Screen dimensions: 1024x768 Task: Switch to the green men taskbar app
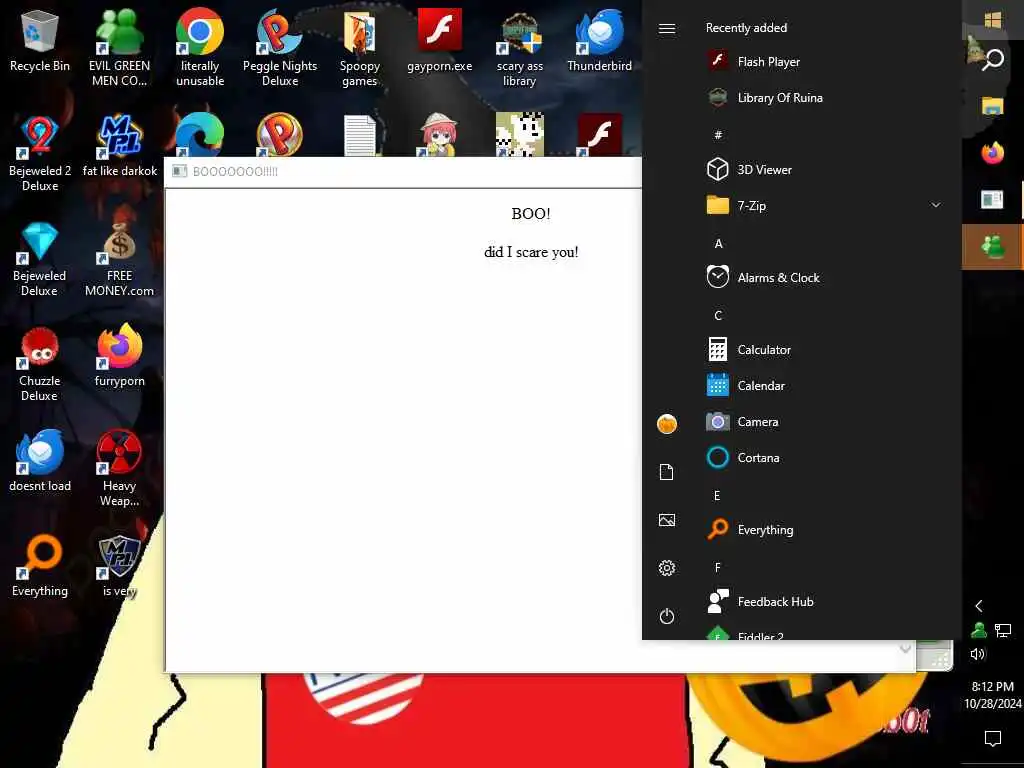click(x=993, y=246)
